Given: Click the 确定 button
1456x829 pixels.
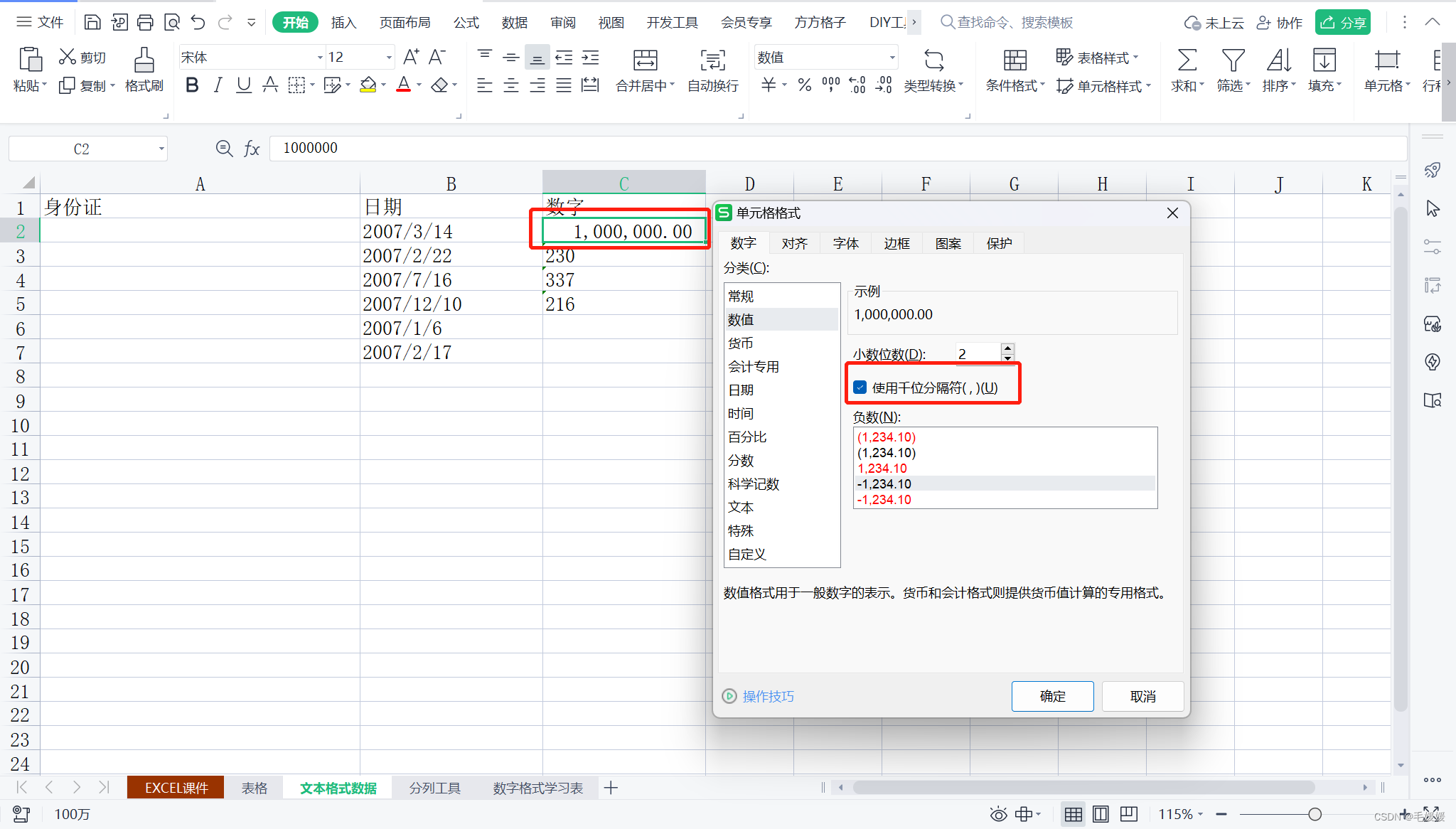Looking at the screenshot, I should 1052,696.
